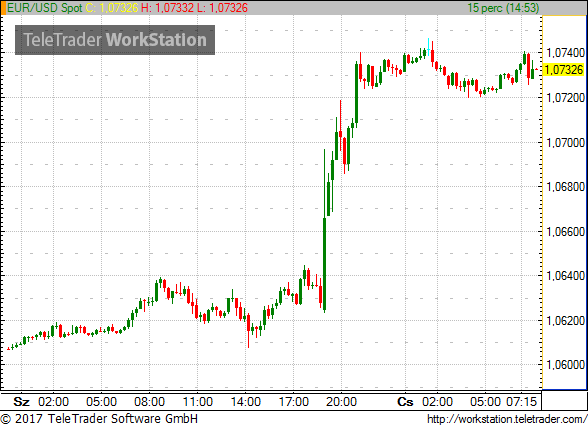The image size is (588, 428).
Task: Click the 1,06800 price axis label
Action: coord(566,186)
